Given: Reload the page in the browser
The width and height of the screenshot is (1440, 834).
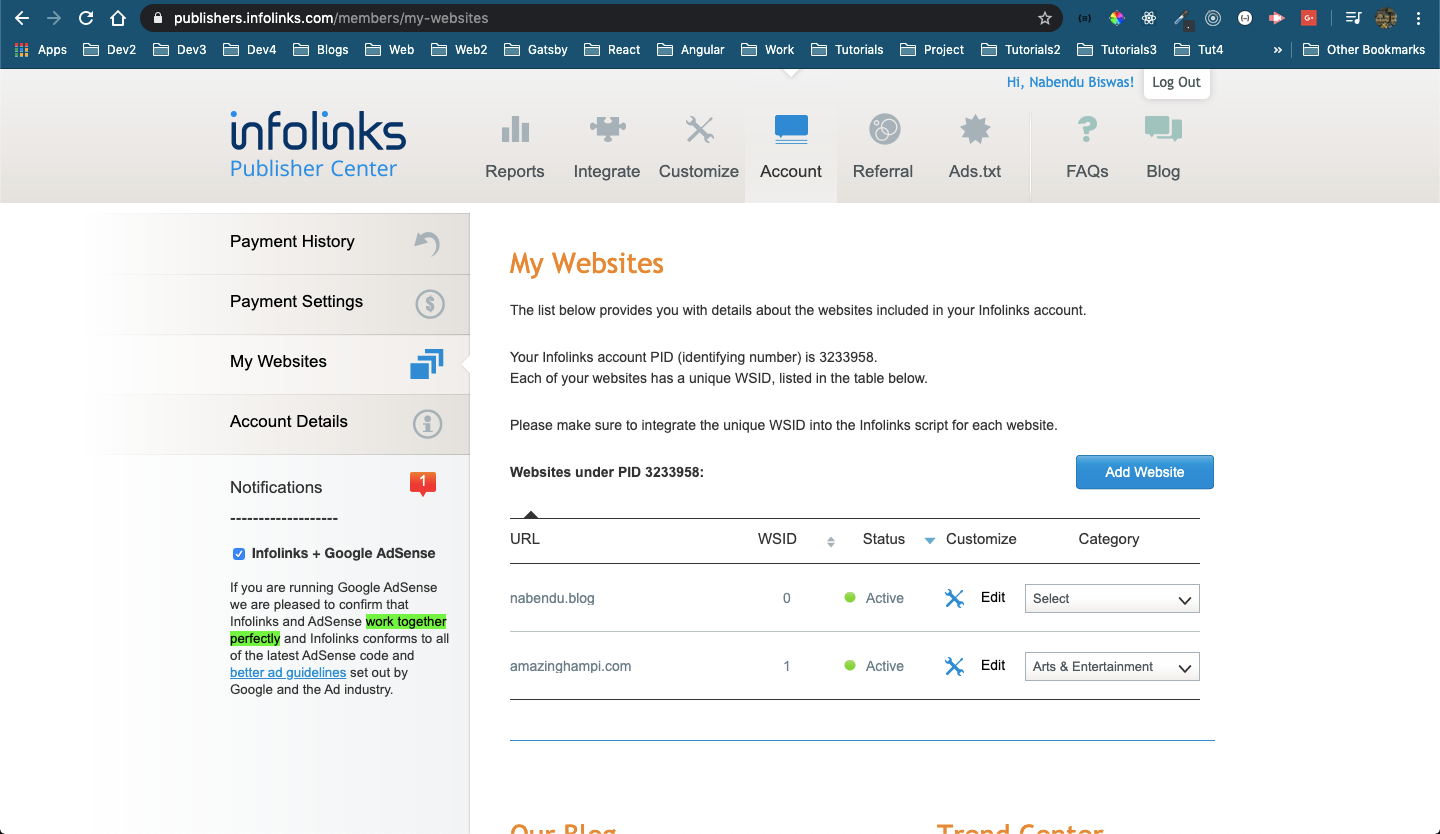Looking at the screenshot, I should click(x=86, y=18).
